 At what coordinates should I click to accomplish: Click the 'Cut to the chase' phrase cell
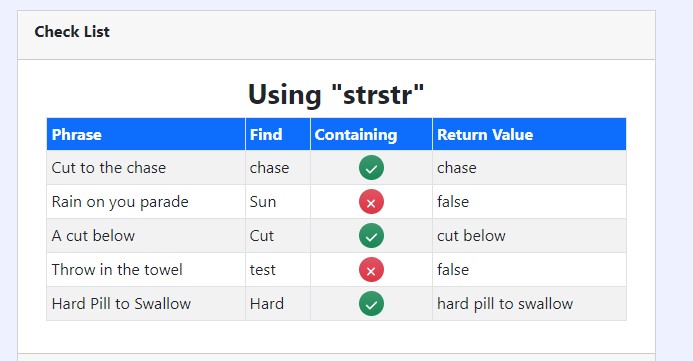[x=146, y=168]
